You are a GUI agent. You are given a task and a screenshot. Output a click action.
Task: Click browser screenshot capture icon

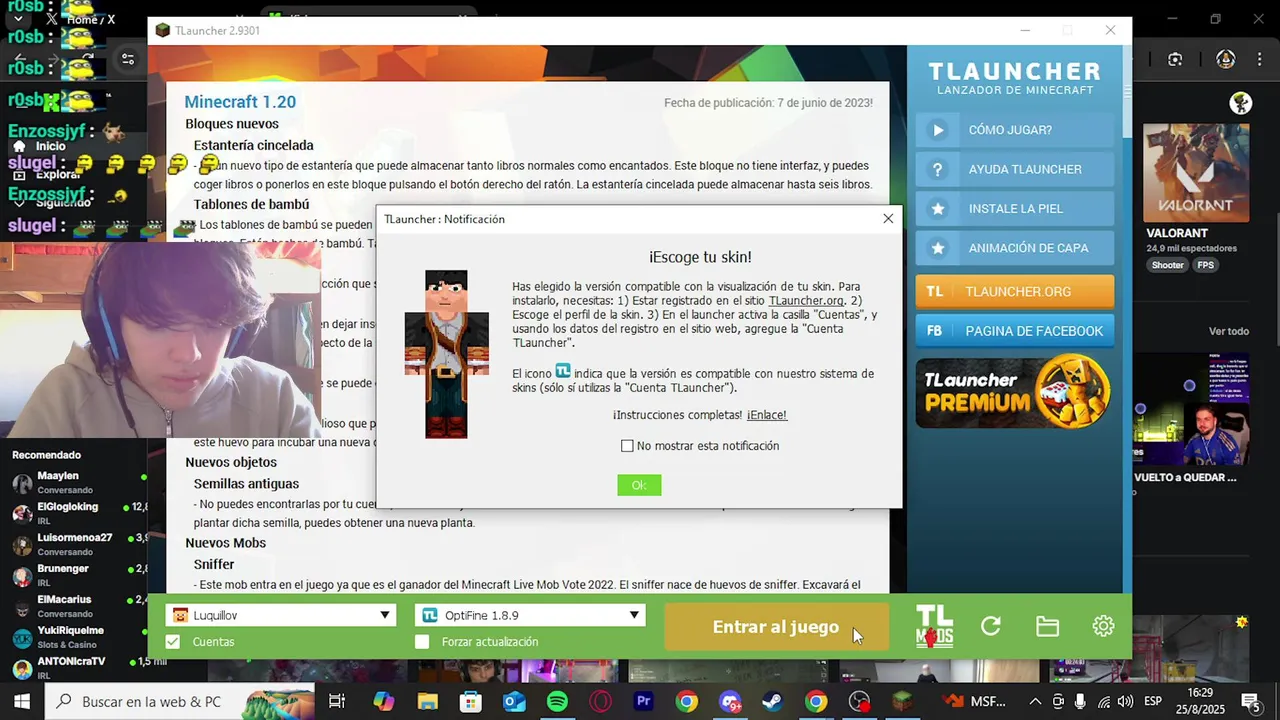pos(1175,59)
